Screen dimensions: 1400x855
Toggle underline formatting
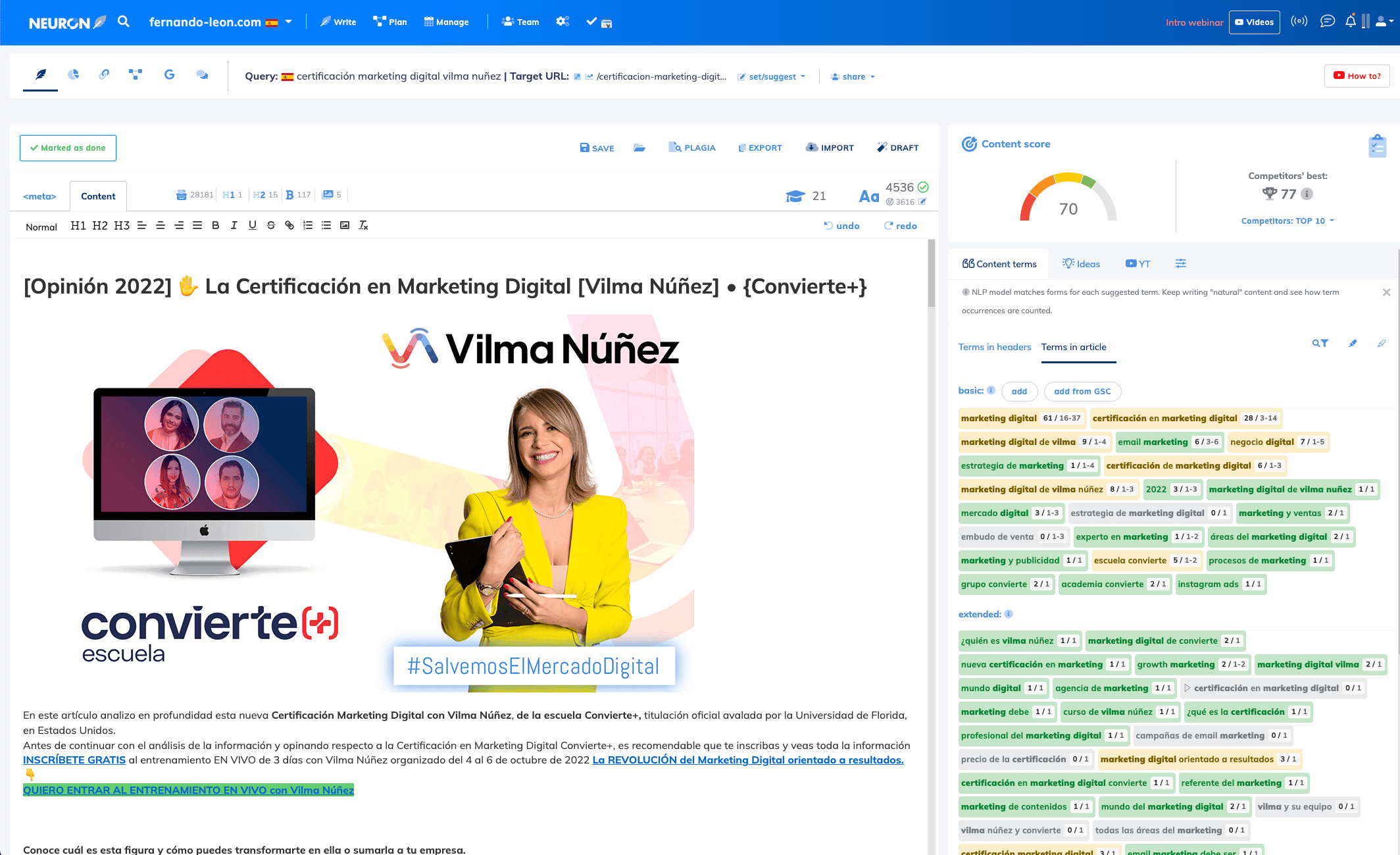[252, 226]
